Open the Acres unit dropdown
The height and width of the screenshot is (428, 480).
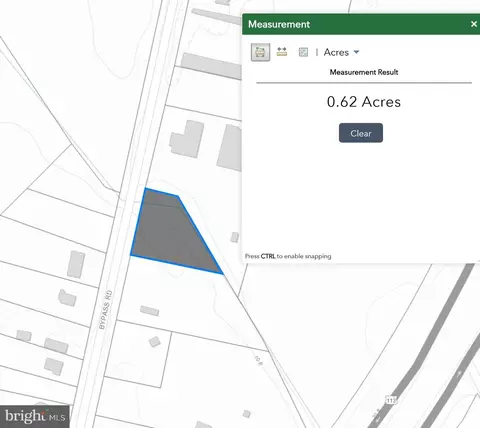(341, 52)
